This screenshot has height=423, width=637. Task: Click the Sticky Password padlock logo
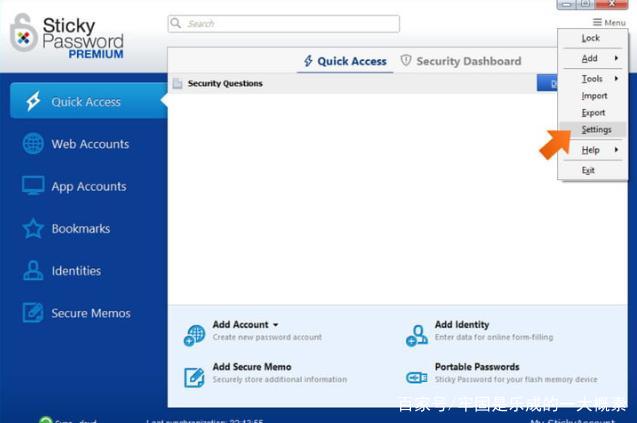tap(23, 33)
